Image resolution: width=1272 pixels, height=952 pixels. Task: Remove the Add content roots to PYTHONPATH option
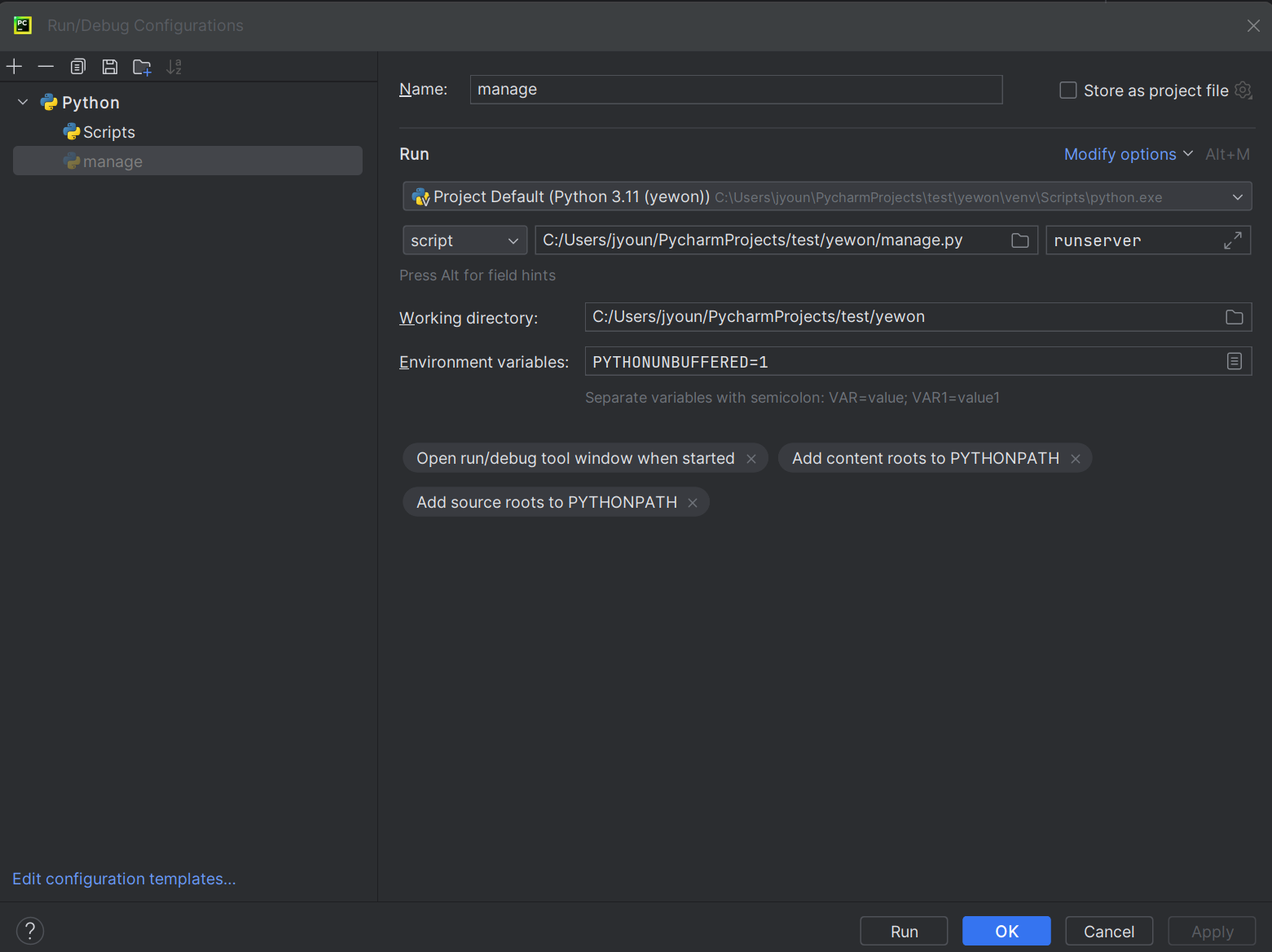[x=1076, y=459]
